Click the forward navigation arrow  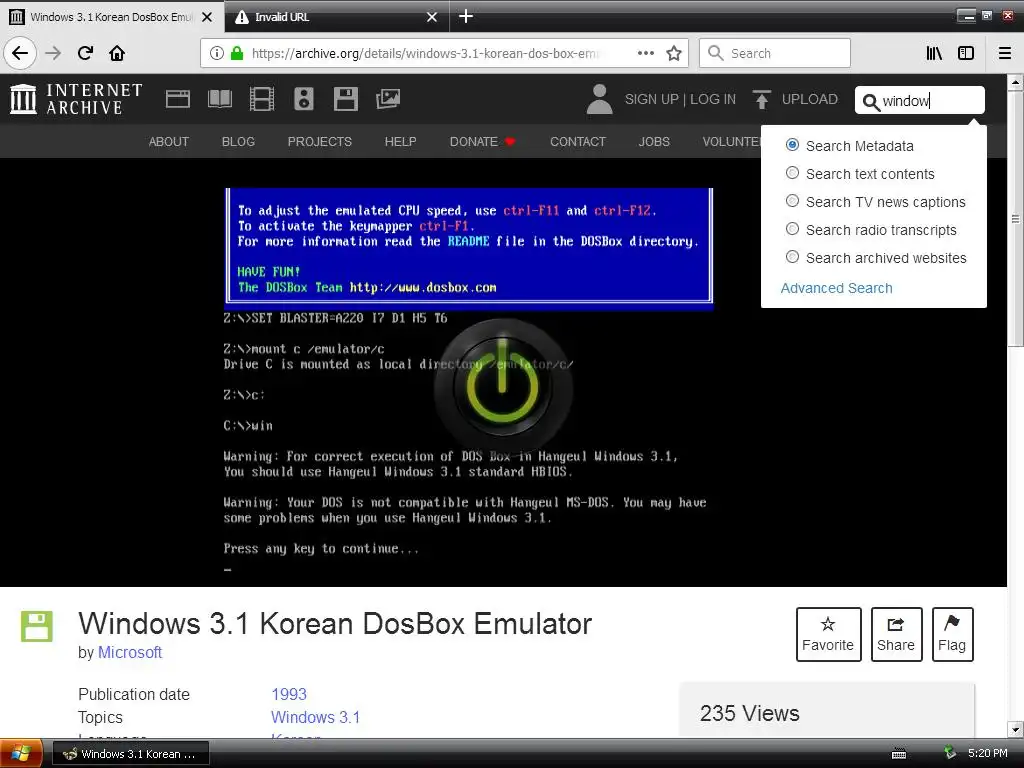(x=53, y=53)
